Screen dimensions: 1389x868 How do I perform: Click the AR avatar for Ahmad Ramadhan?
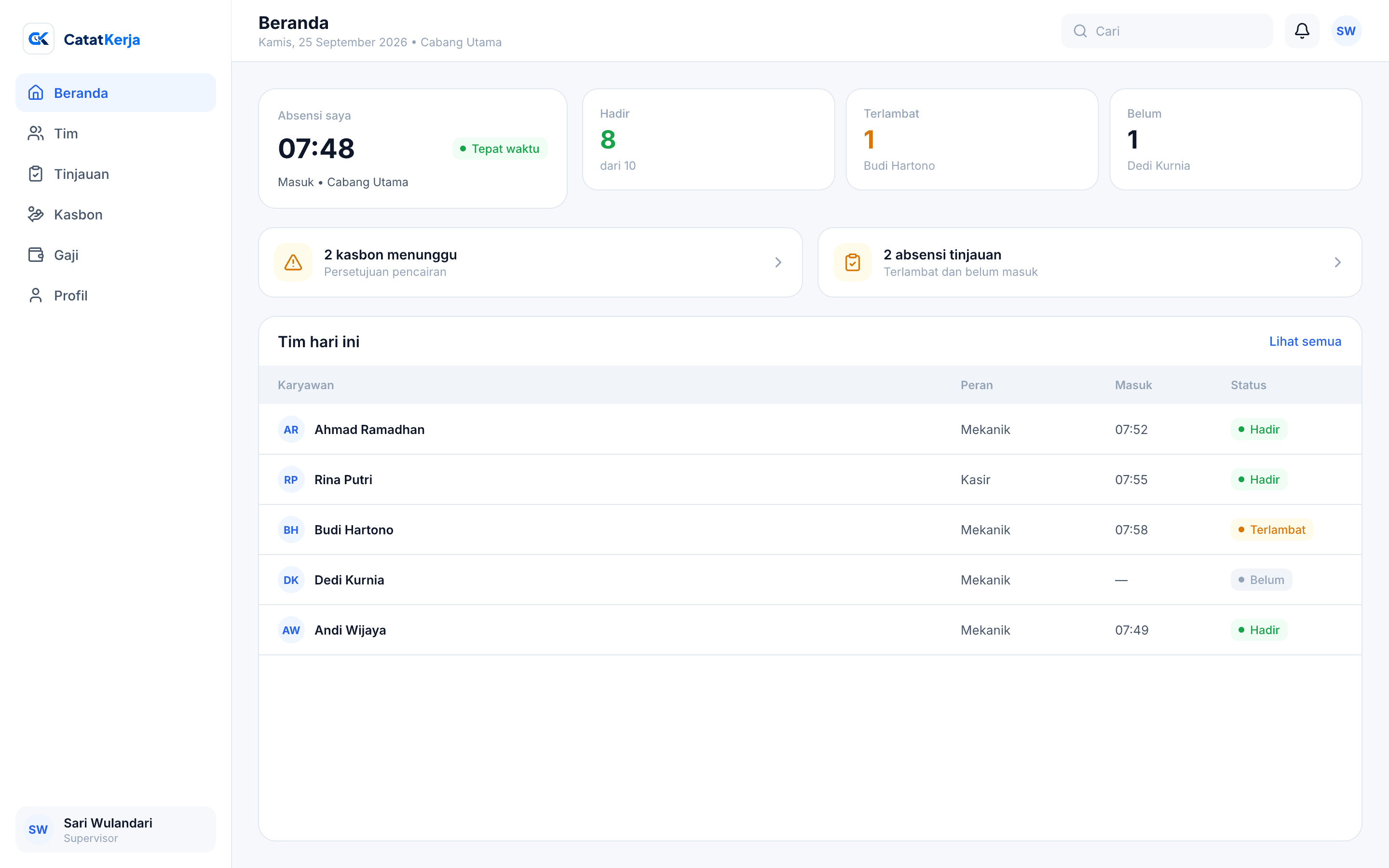click(291, 429)
